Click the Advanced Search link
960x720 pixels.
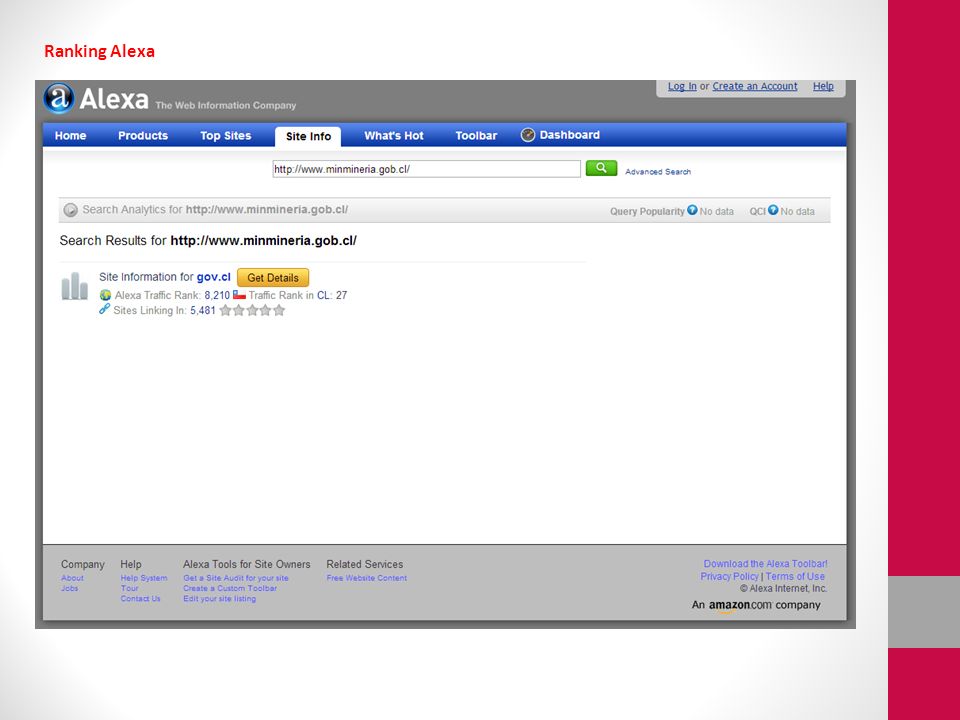click(x=658, y=172)
